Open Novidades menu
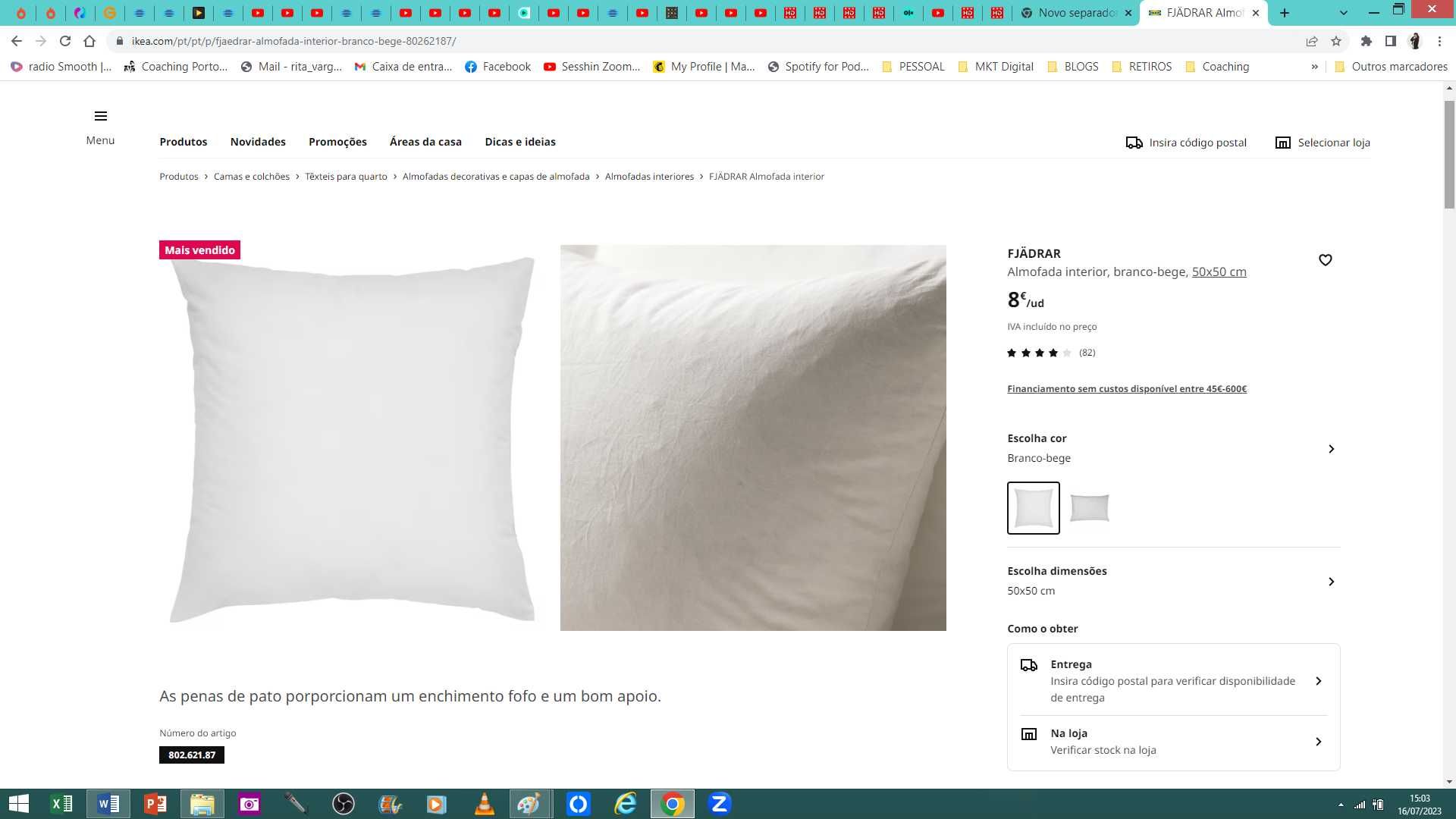1456x819 pixels. (258, 142)
